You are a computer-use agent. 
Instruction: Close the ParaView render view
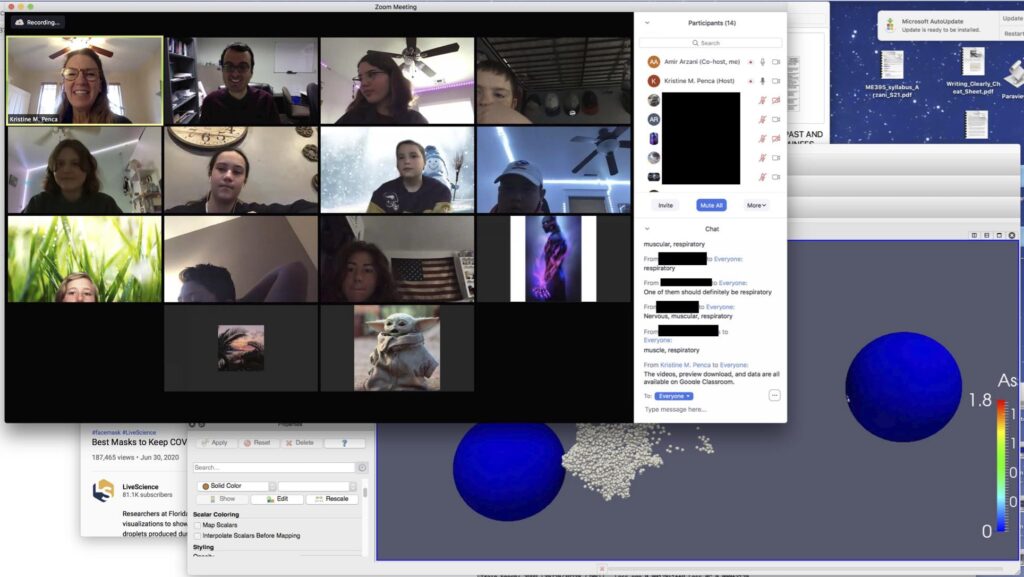click(1012, 235)
